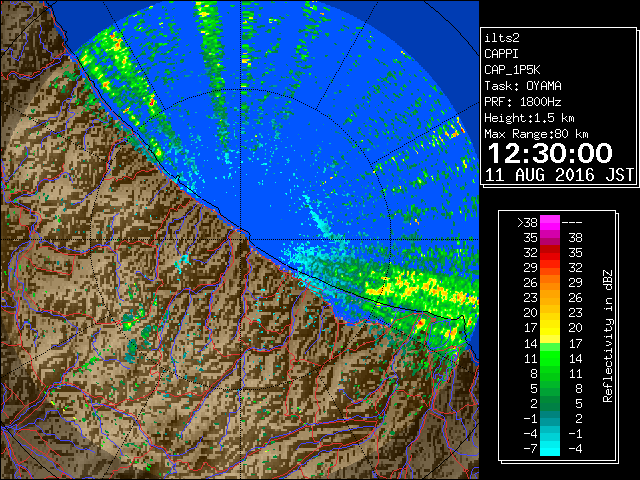Viewport: 640px width, 480px height.
Task: Click the 'Max Range:80 km' line
Action: [x=536, y=134]
